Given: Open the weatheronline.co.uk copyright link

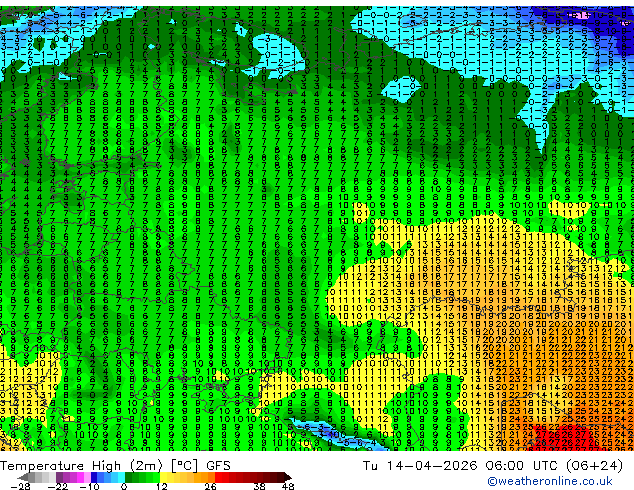Looking at the screenshot, I should [x=549, y=481].
